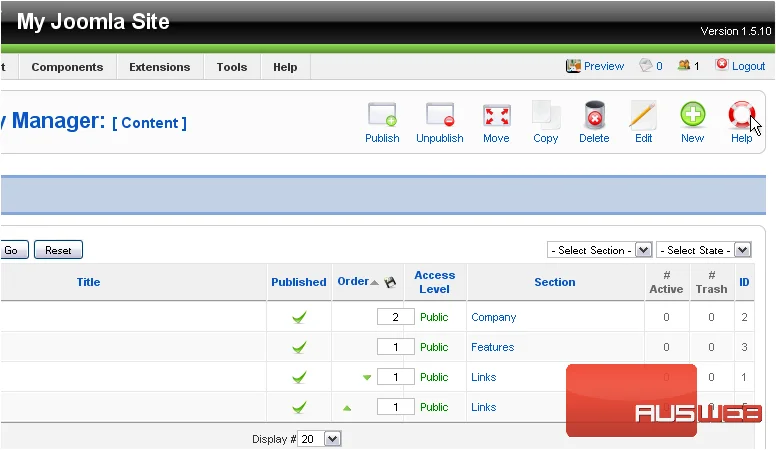Click the Logout link text
Image resolution: width=776 pixels, height=450 pixels.
click(748, 66)
